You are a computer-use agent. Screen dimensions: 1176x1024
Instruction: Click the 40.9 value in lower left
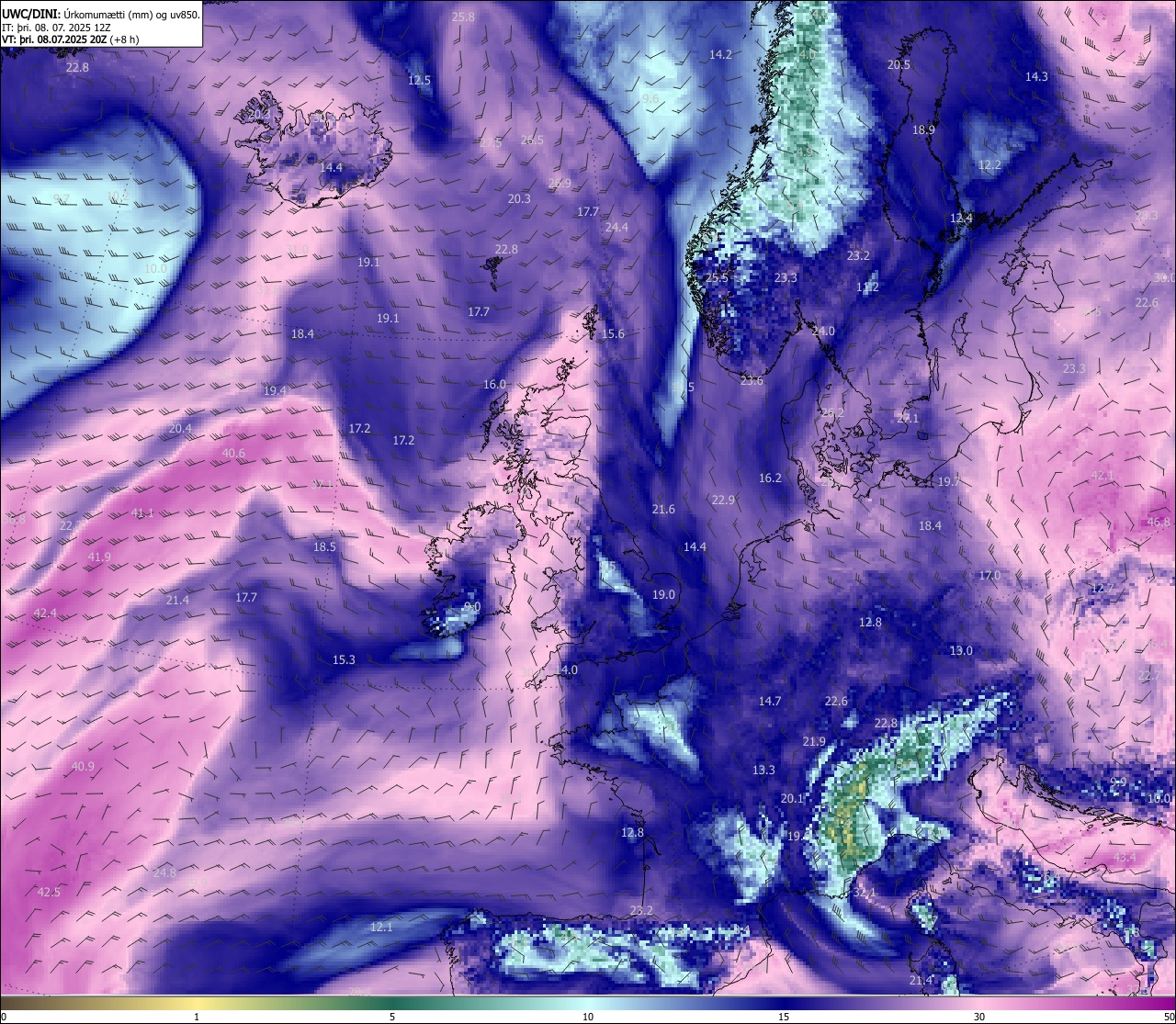pos(83,766)
